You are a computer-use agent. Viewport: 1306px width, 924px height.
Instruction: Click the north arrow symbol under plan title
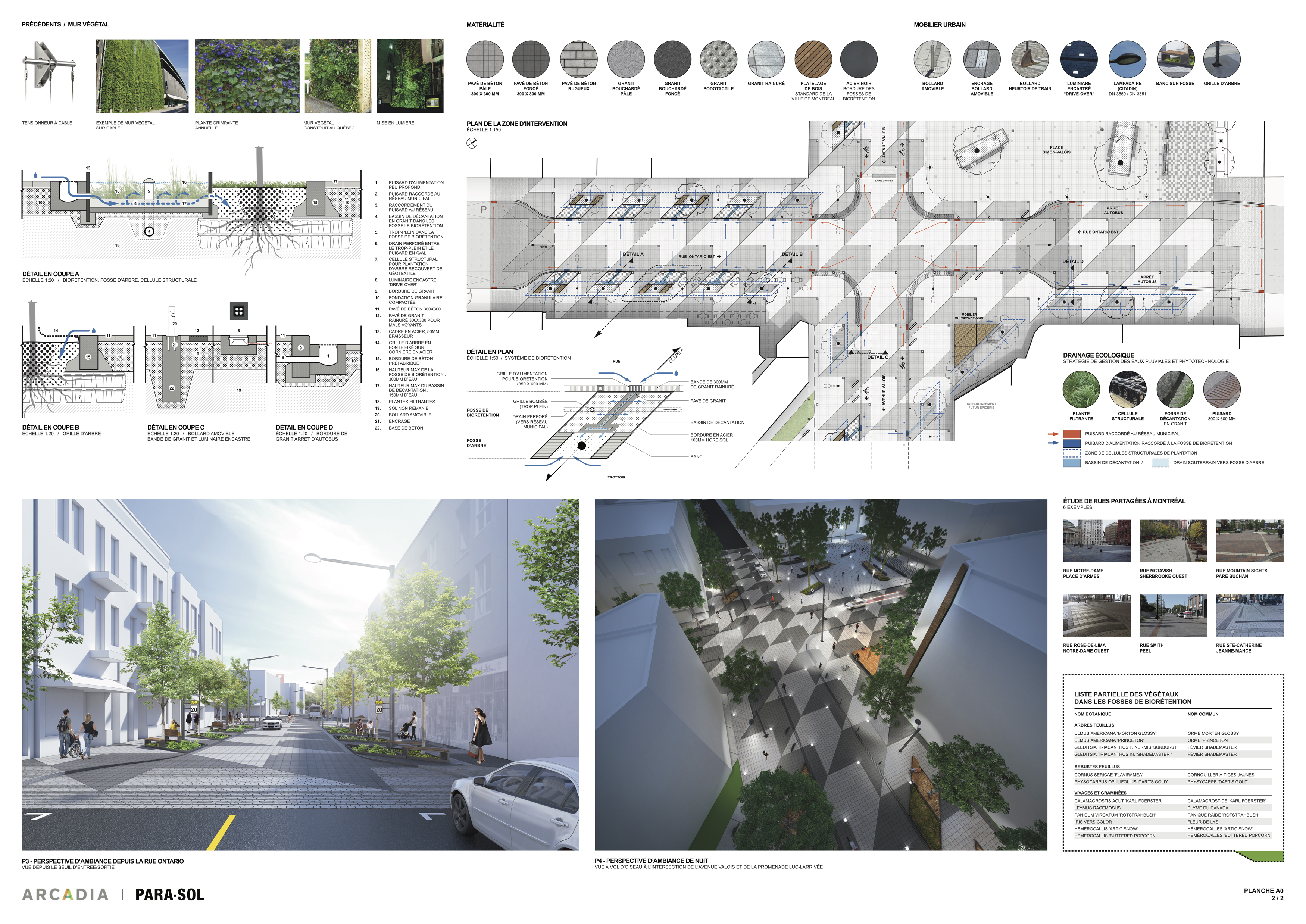(472, 143)
